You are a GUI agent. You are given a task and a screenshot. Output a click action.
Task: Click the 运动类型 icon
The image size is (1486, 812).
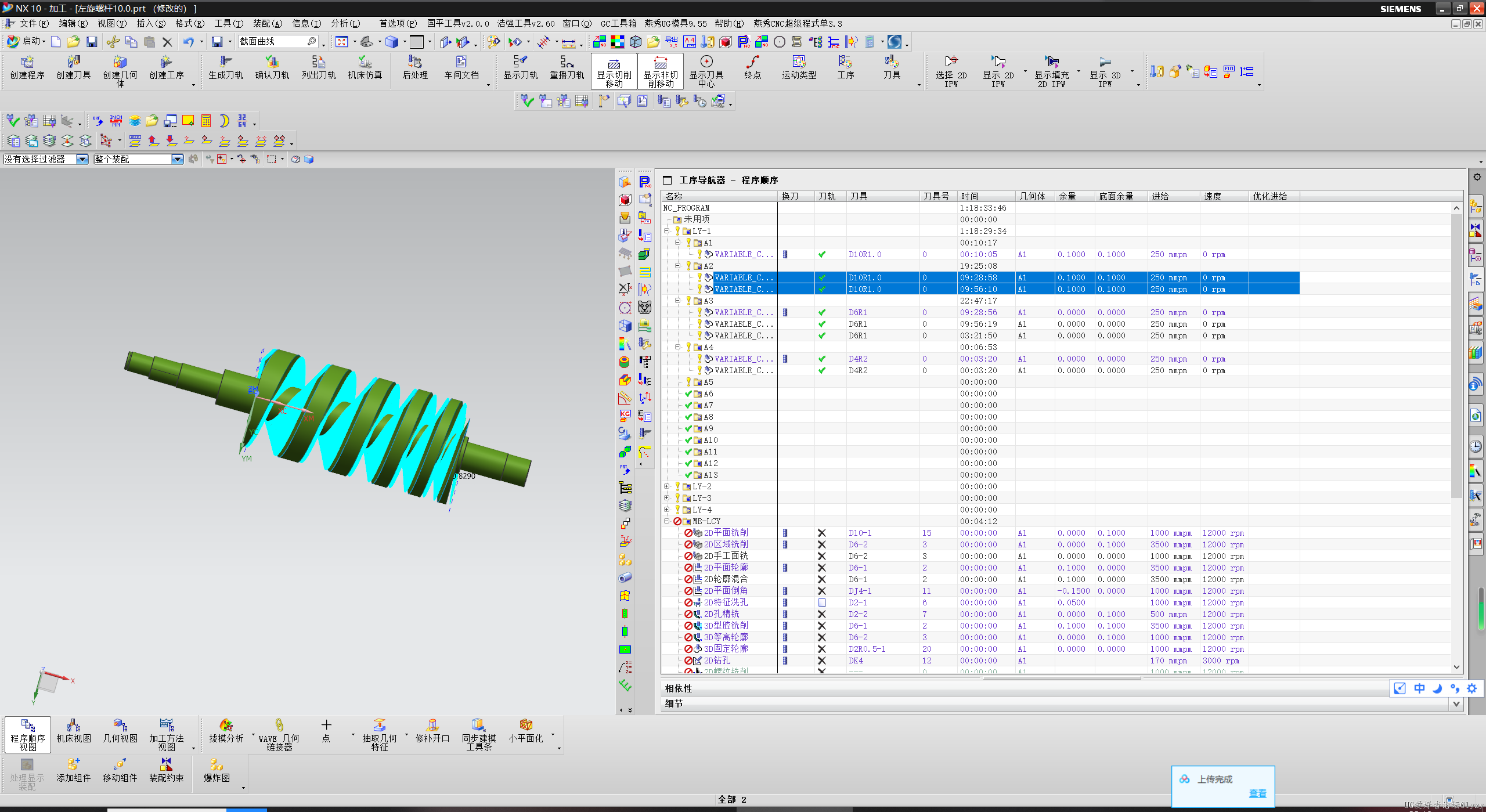(799, 68)
